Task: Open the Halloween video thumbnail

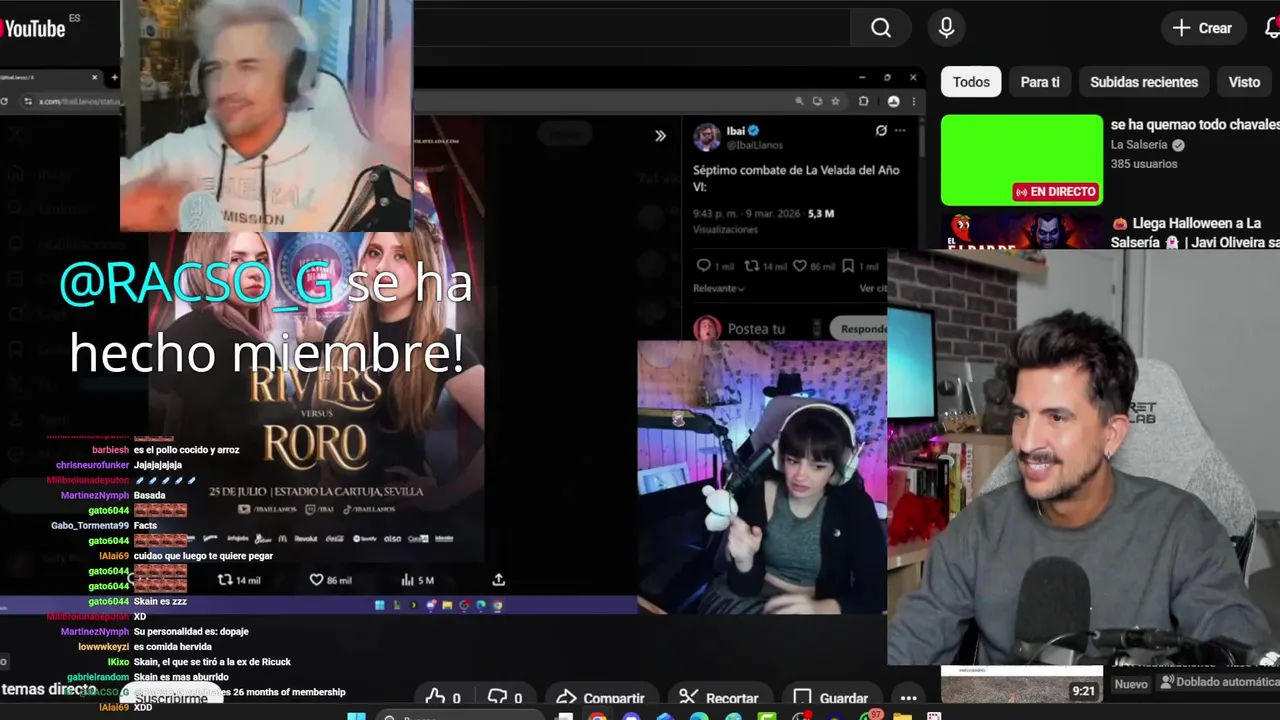Action: (x=1022, y=232)
